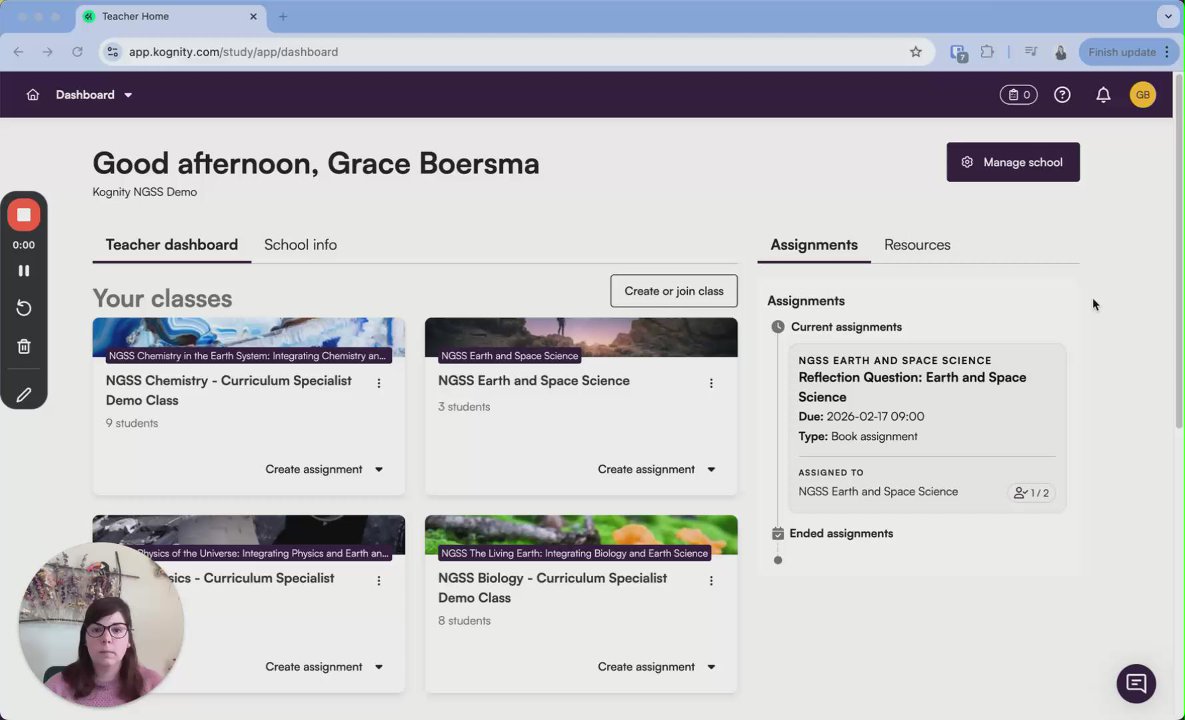The height and width of the screenshot is (720, 1185).
Task: Open the tab search dropdown arrow
Action: (1168, 16)
